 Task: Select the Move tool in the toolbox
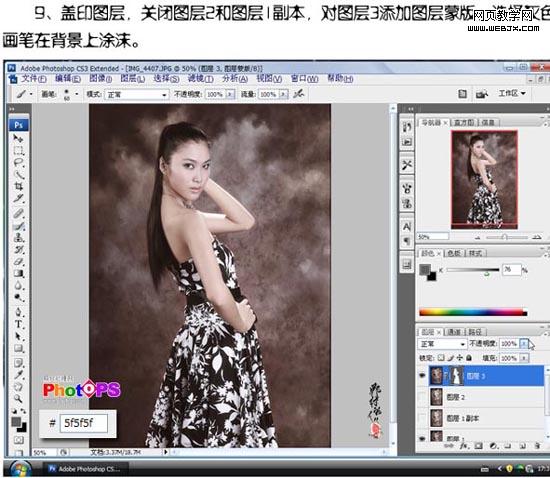click(x=18, y=139)
